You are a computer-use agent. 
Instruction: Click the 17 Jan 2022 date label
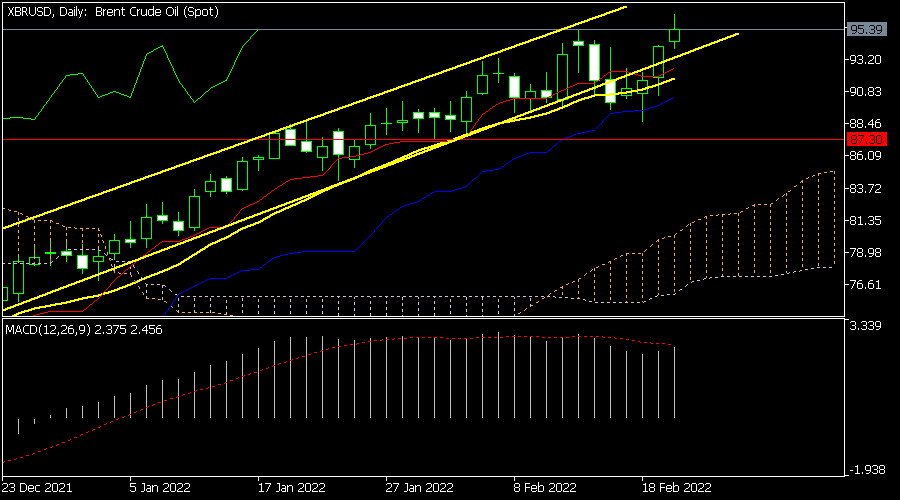(292, 488)
